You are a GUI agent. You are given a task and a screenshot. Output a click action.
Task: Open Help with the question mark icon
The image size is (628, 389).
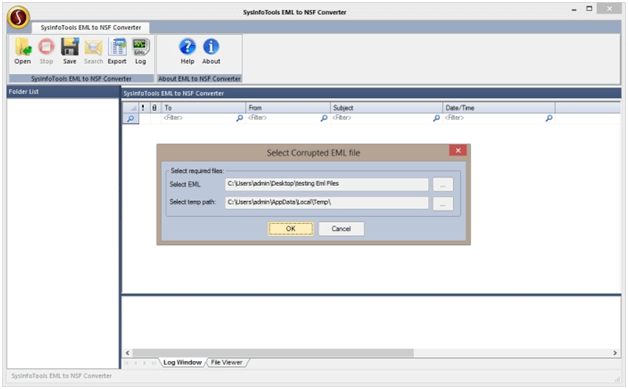coord(187,51)
